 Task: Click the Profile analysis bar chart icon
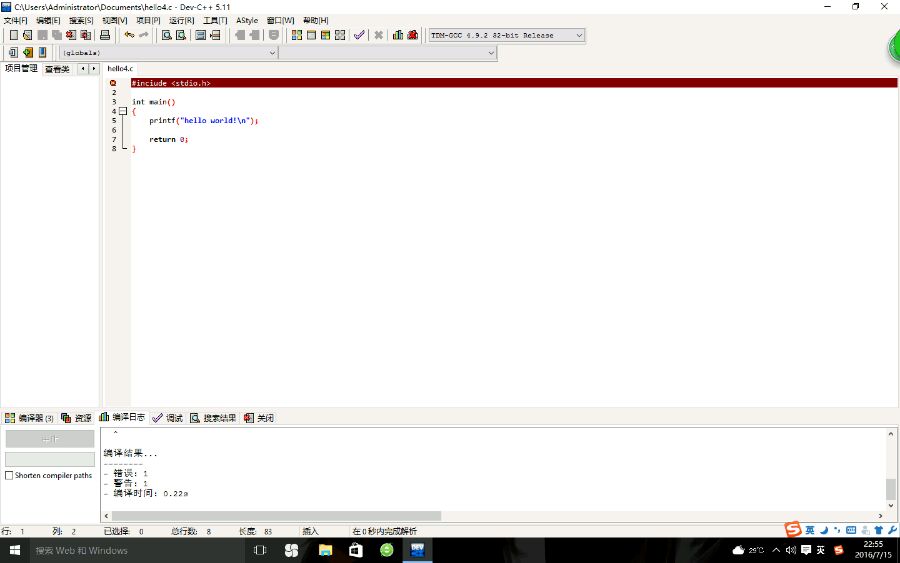point(398,35)
